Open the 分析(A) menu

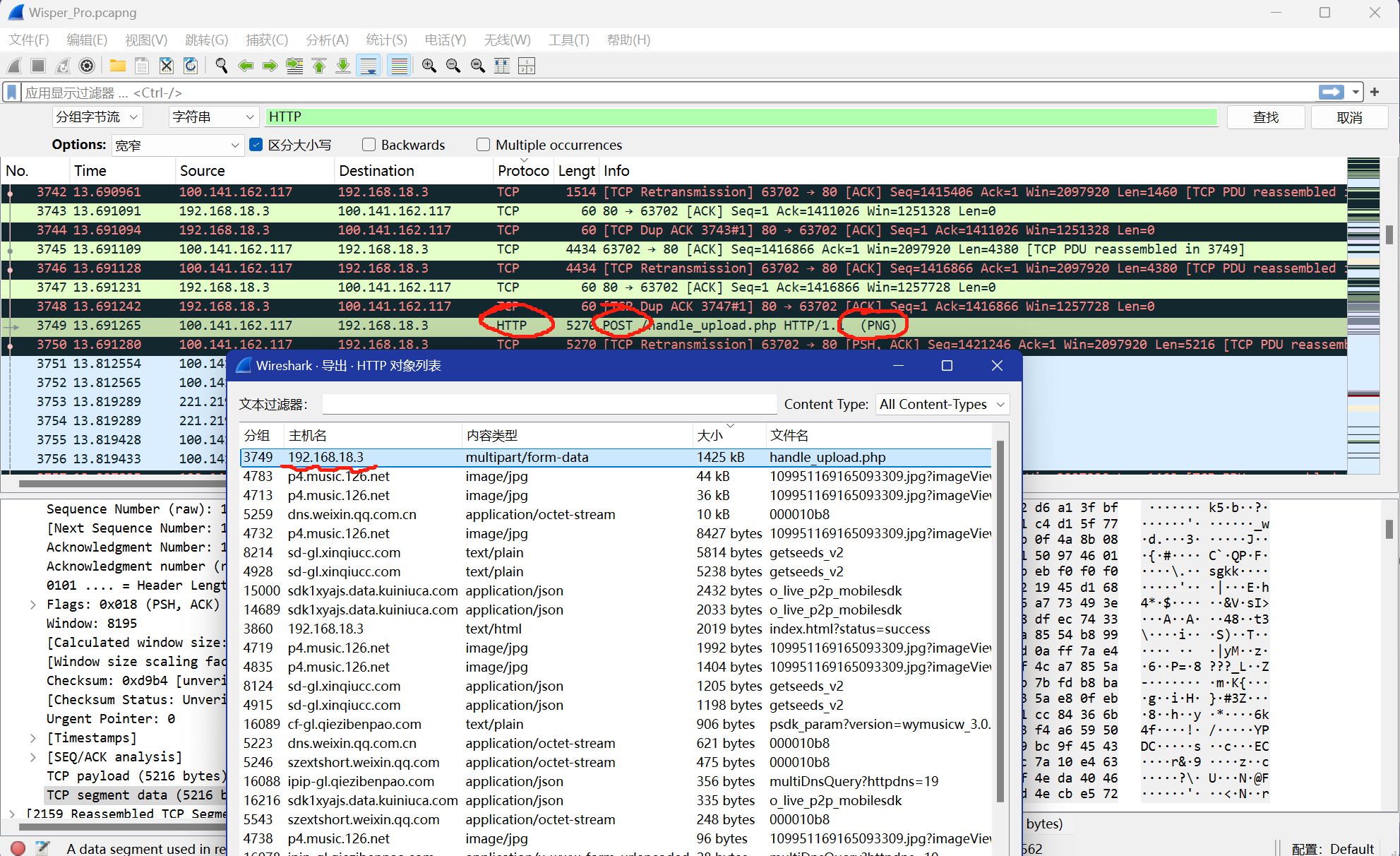point(327,40)
